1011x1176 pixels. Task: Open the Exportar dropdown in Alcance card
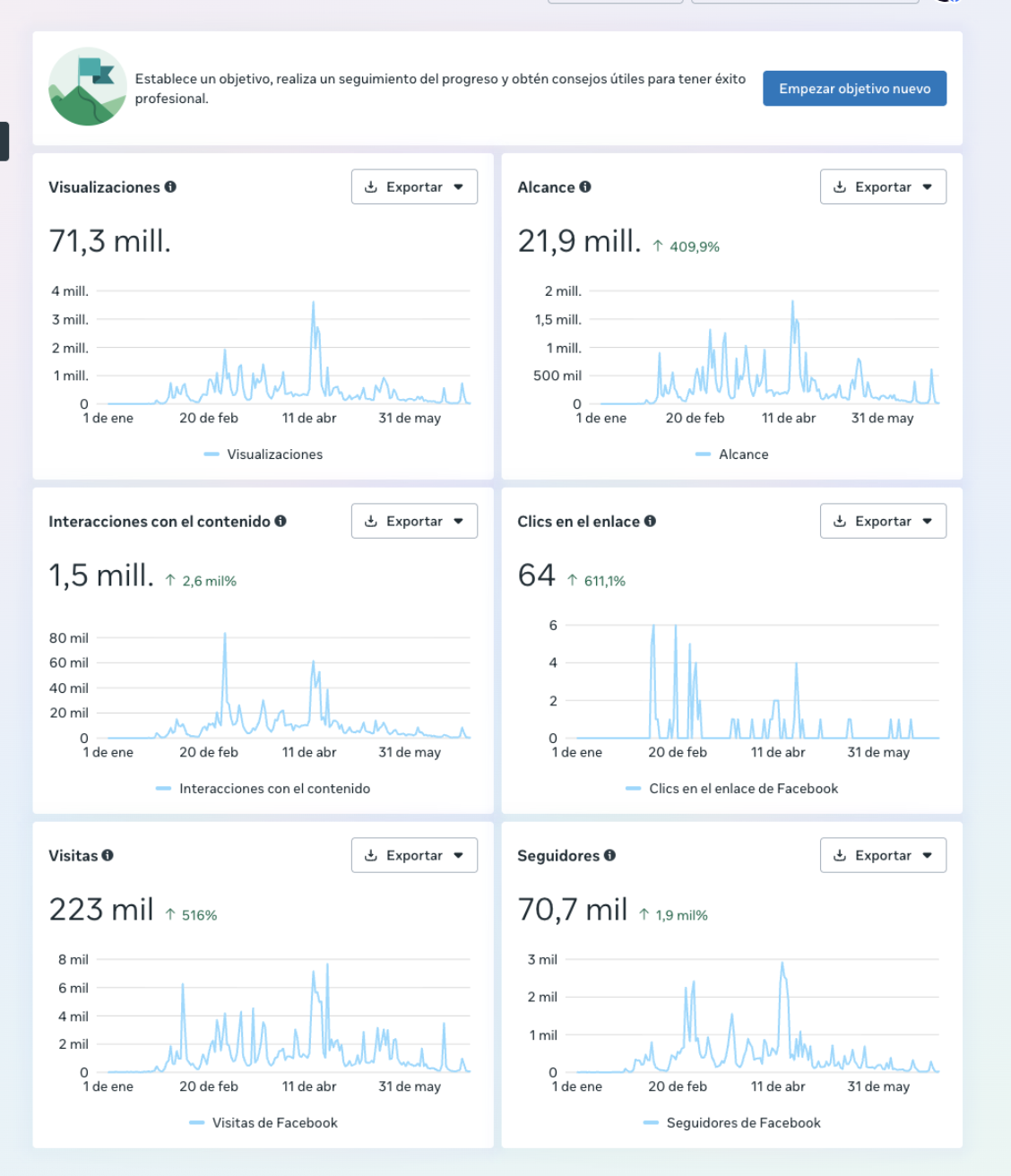coord(883,187)
